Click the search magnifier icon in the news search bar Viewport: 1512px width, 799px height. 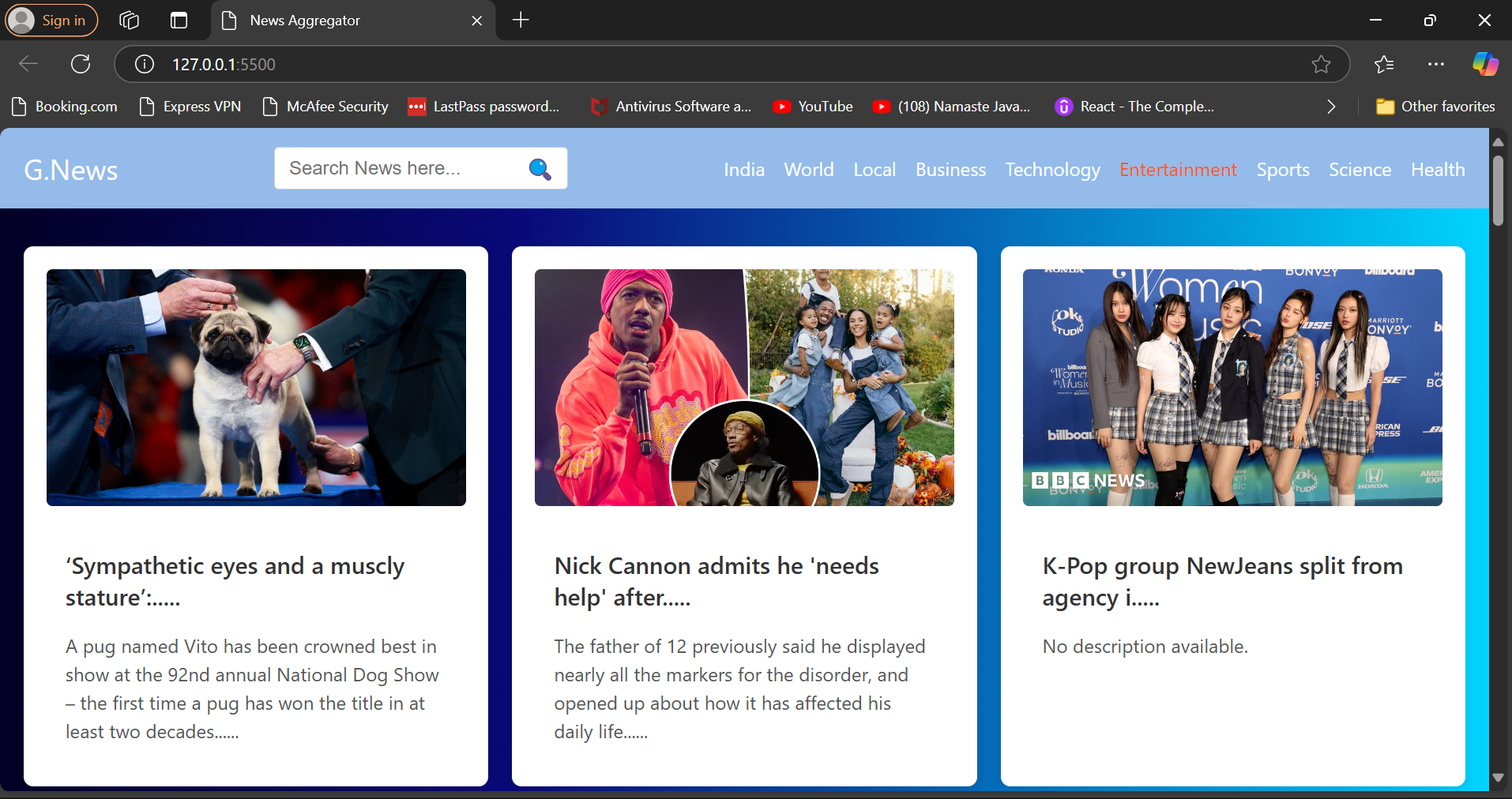click(x=540, y=168)
